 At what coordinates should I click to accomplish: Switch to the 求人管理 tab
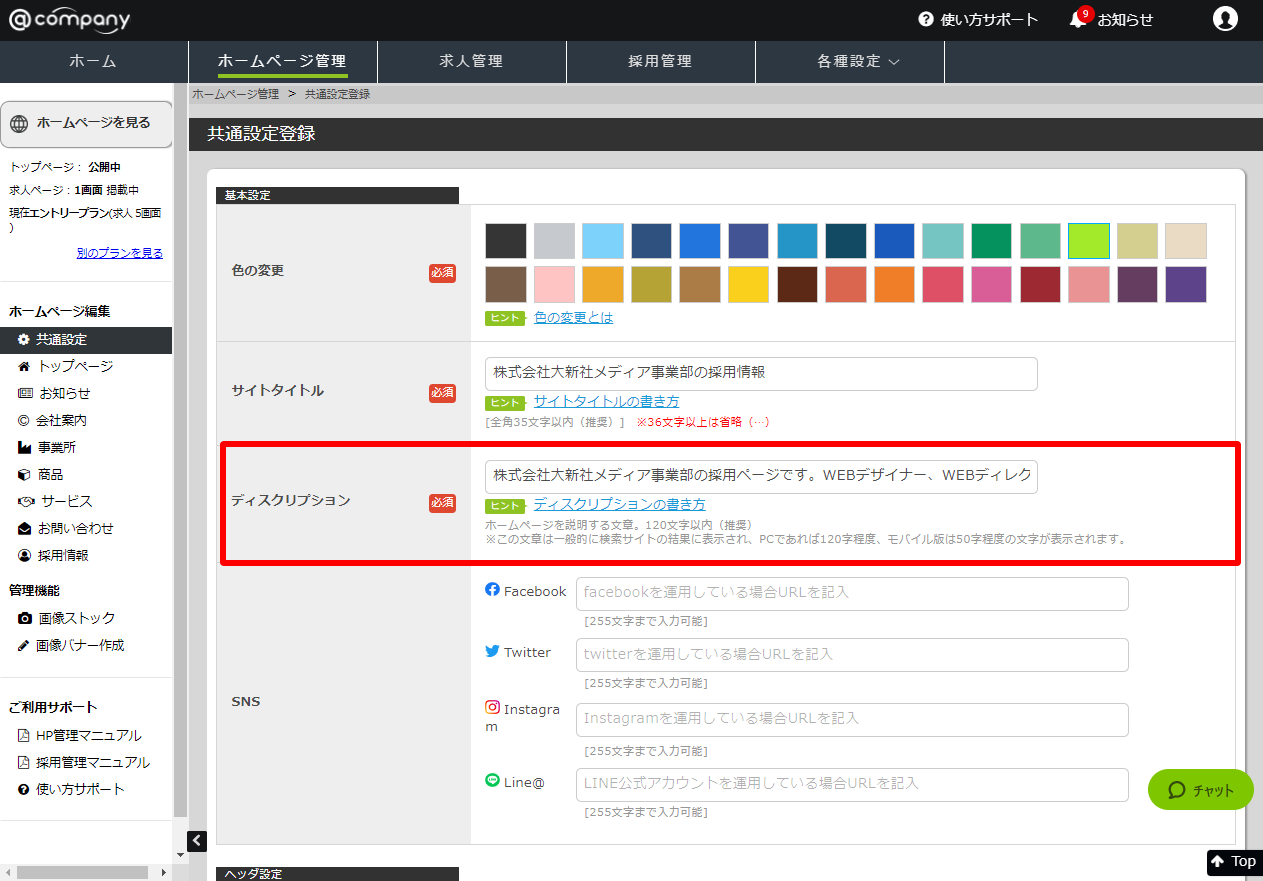471,61
